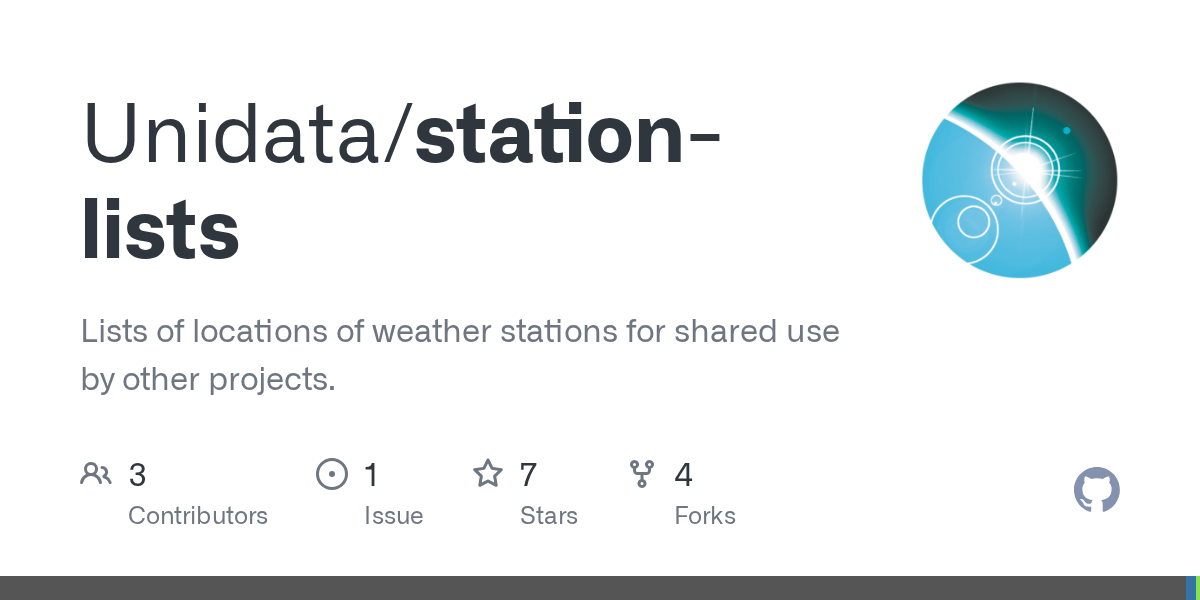Click the dark gray language bar segment
Viewport: 1200px width, 600px height.
click(x=590, y=588)
